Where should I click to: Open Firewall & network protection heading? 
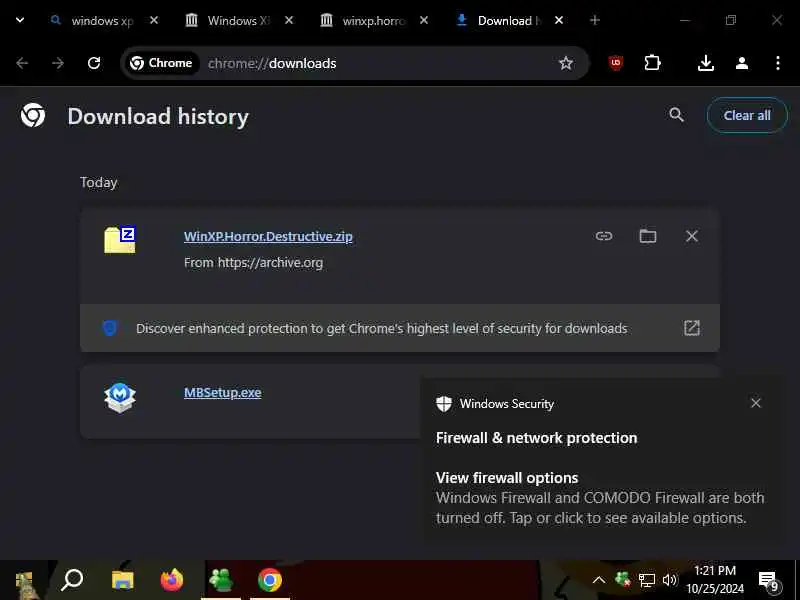tap(537, 438)
